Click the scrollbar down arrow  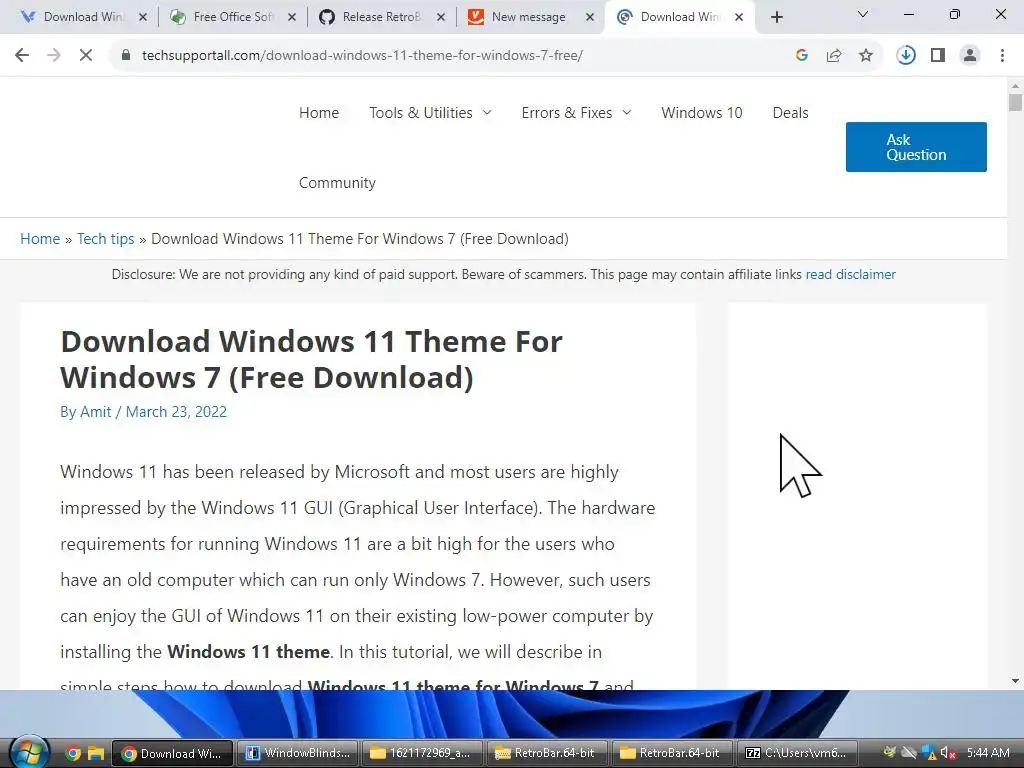pyautogui.click(x=1015, y=681)
